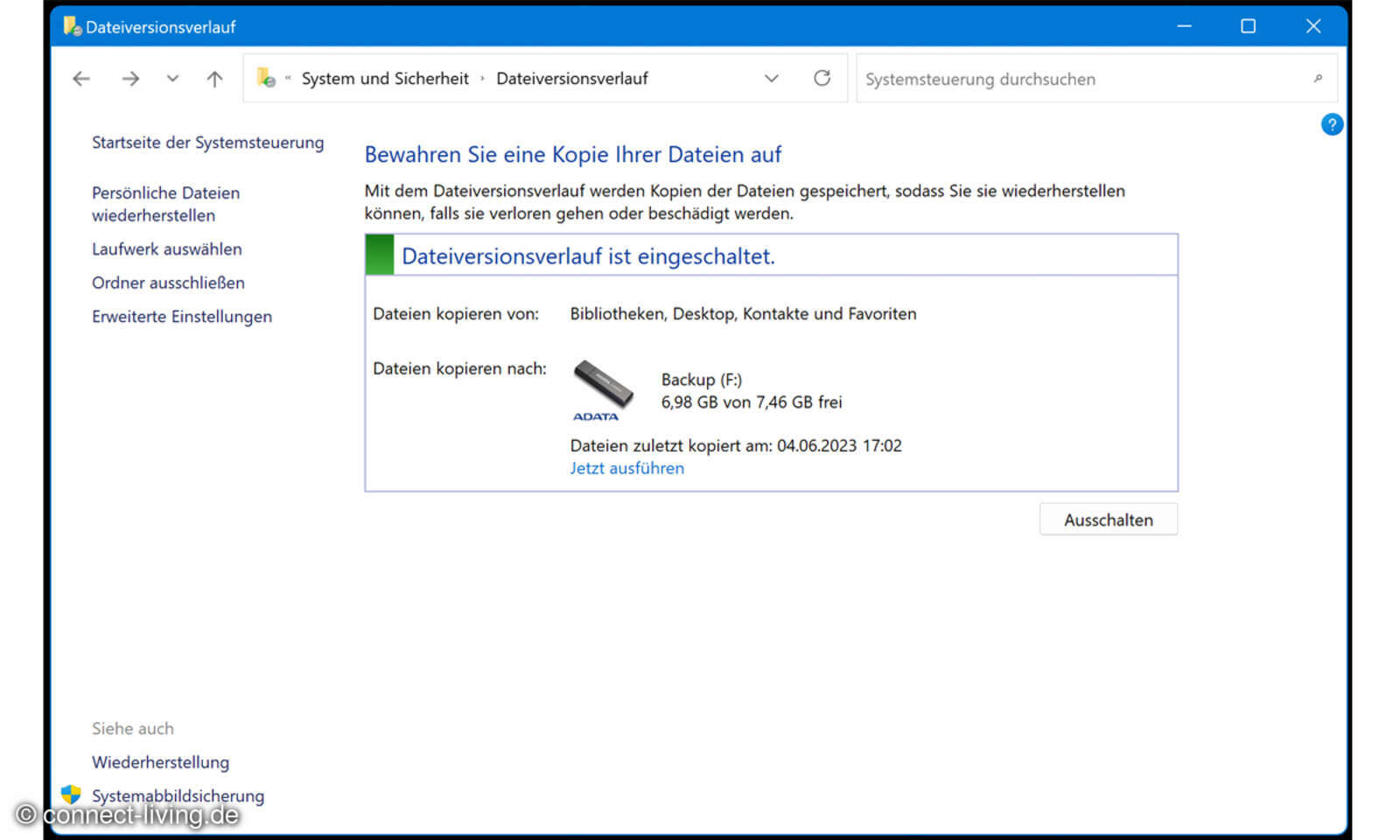Run backup now via Jetzt ausführen link
This screenshot has width=1400, height=840.
pos(626,468)
